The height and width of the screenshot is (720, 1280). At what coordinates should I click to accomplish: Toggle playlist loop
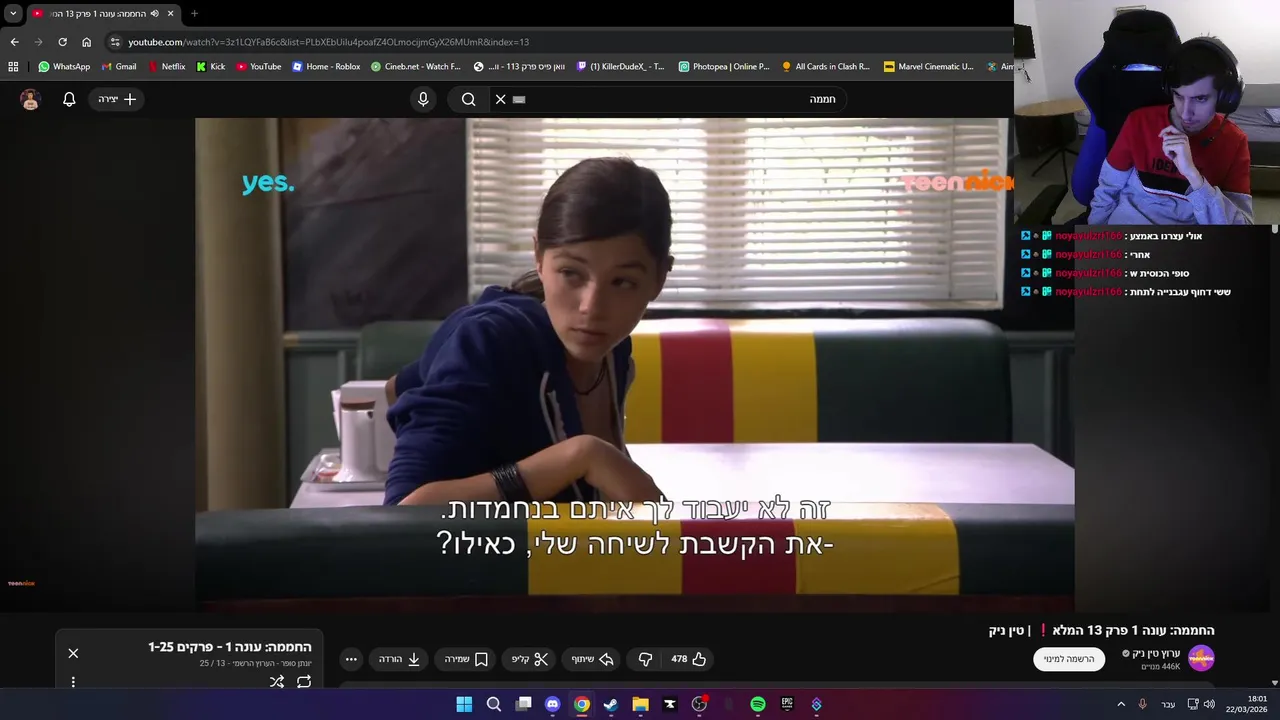point(304,682)
